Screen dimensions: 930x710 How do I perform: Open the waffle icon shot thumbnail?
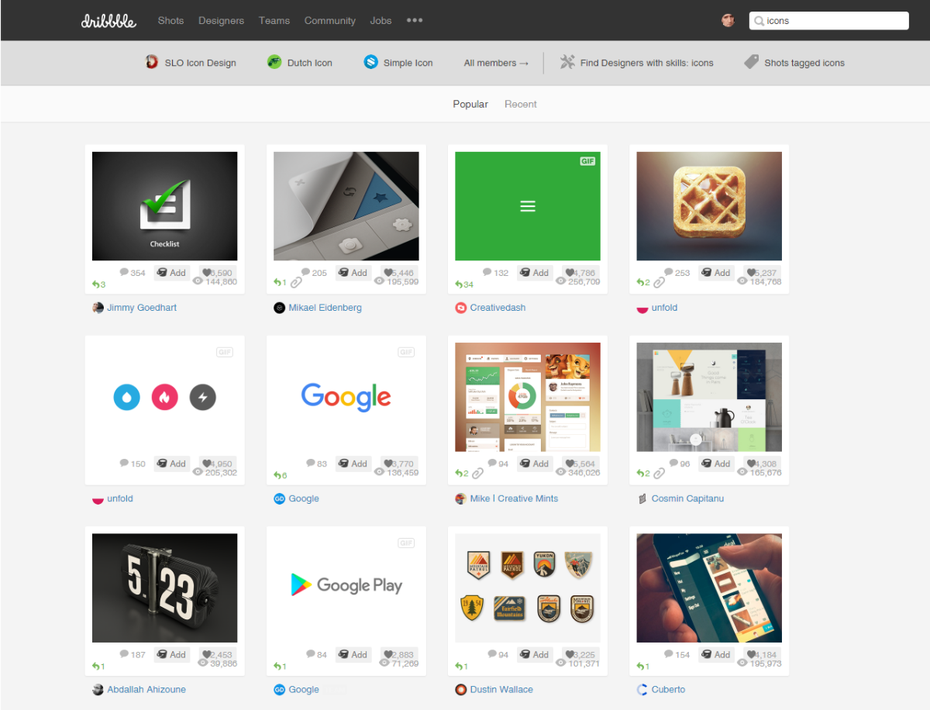pyautogui.click(x=709, y=206)
